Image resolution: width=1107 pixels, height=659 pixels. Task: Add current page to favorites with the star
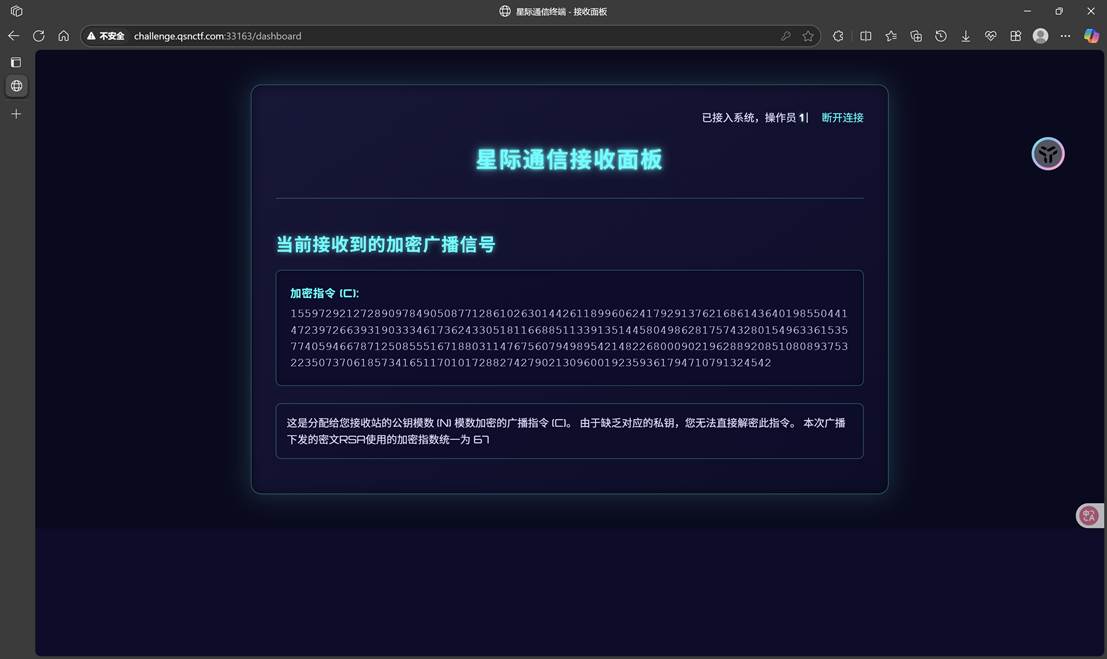click(x=808, y=36)
